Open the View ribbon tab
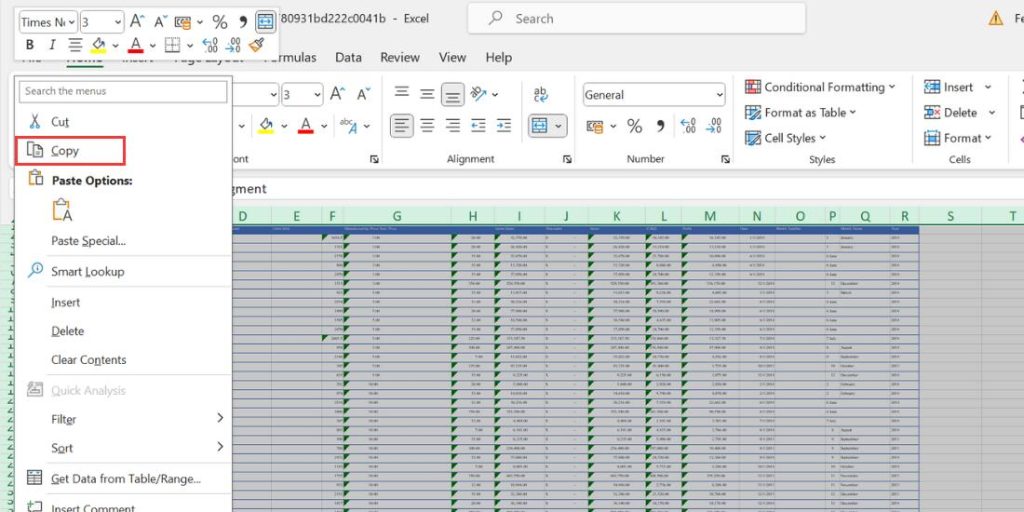 click(452, 57)
